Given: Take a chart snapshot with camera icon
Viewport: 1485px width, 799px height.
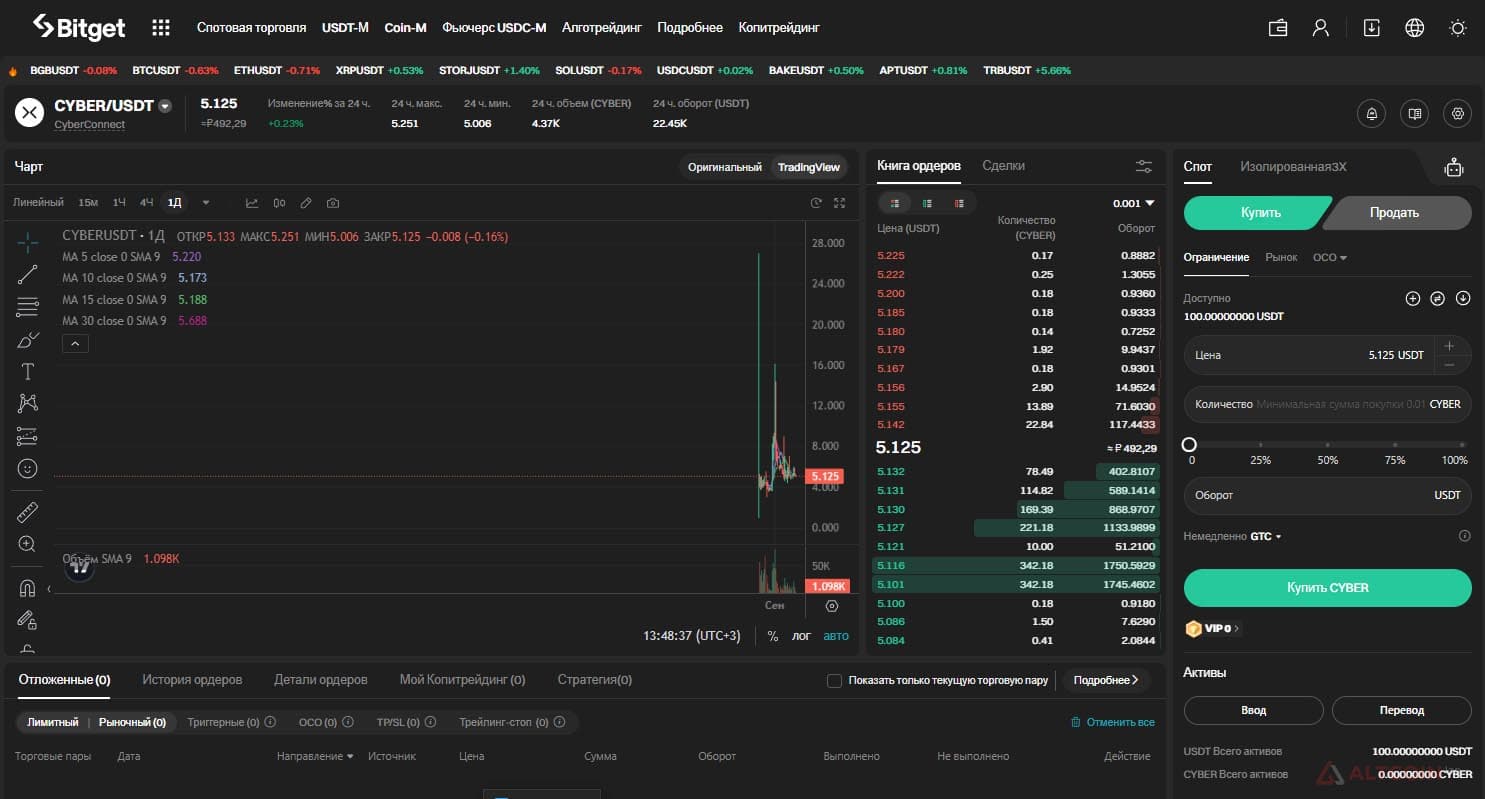Looking at the screenshot, I should pyautogui.click(x=333, y=203).
